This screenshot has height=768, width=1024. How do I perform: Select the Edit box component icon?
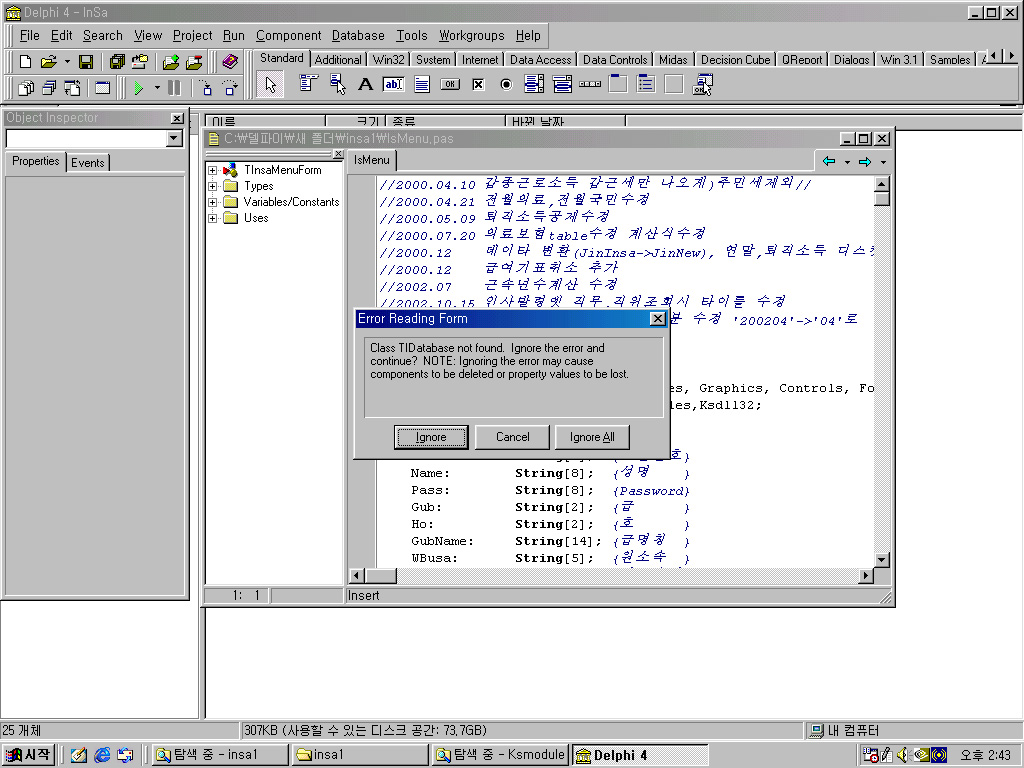coord(393,85)
